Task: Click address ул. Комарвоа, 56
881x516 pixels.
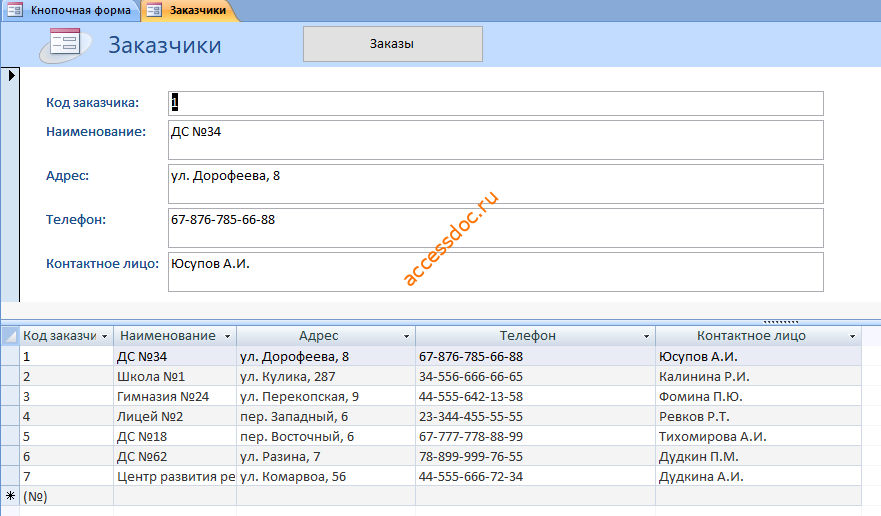Action: [x=326, y=477]
